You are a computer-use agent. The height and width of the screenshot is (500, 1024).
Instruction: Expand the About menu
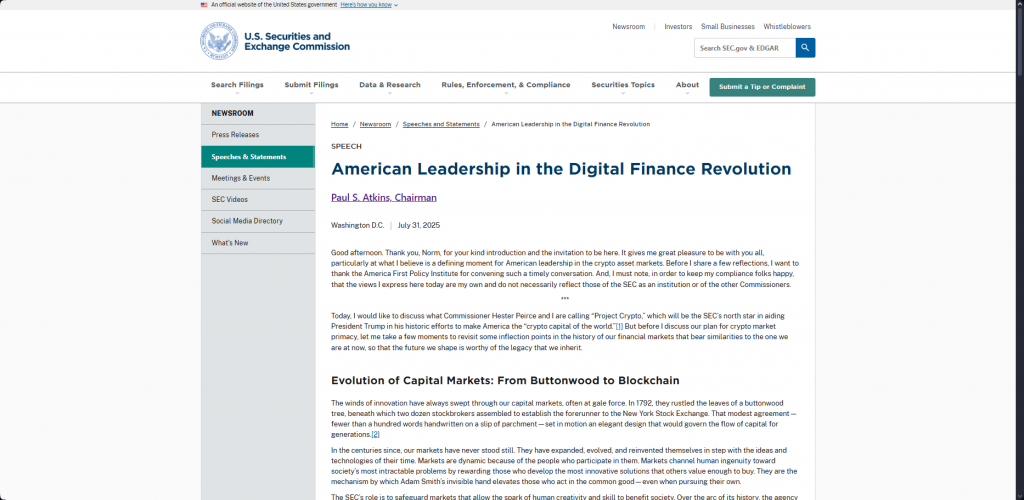click(x=687, y=86)
